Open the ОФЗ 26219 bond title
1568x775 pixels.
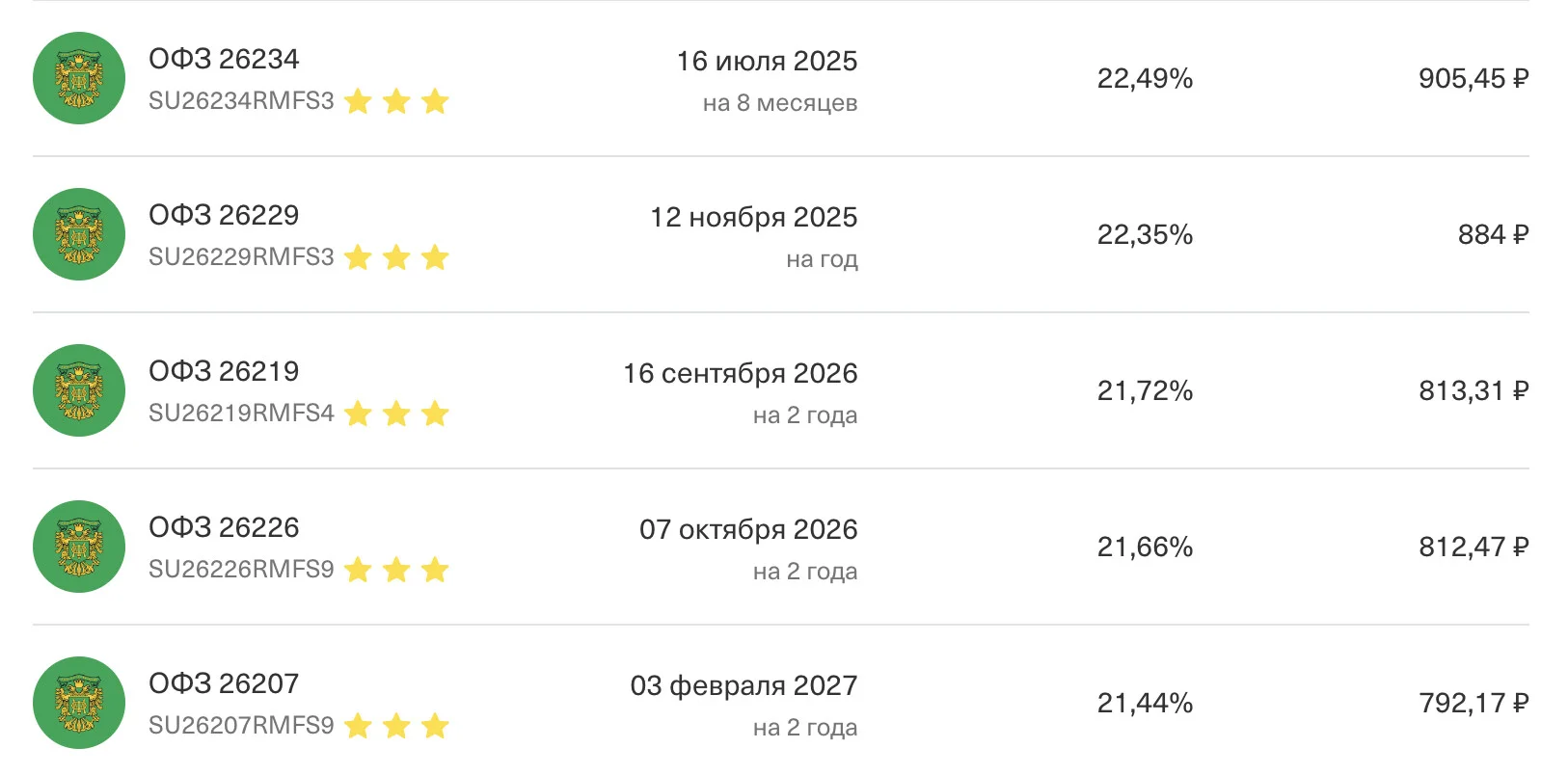(x=224, y=371)
